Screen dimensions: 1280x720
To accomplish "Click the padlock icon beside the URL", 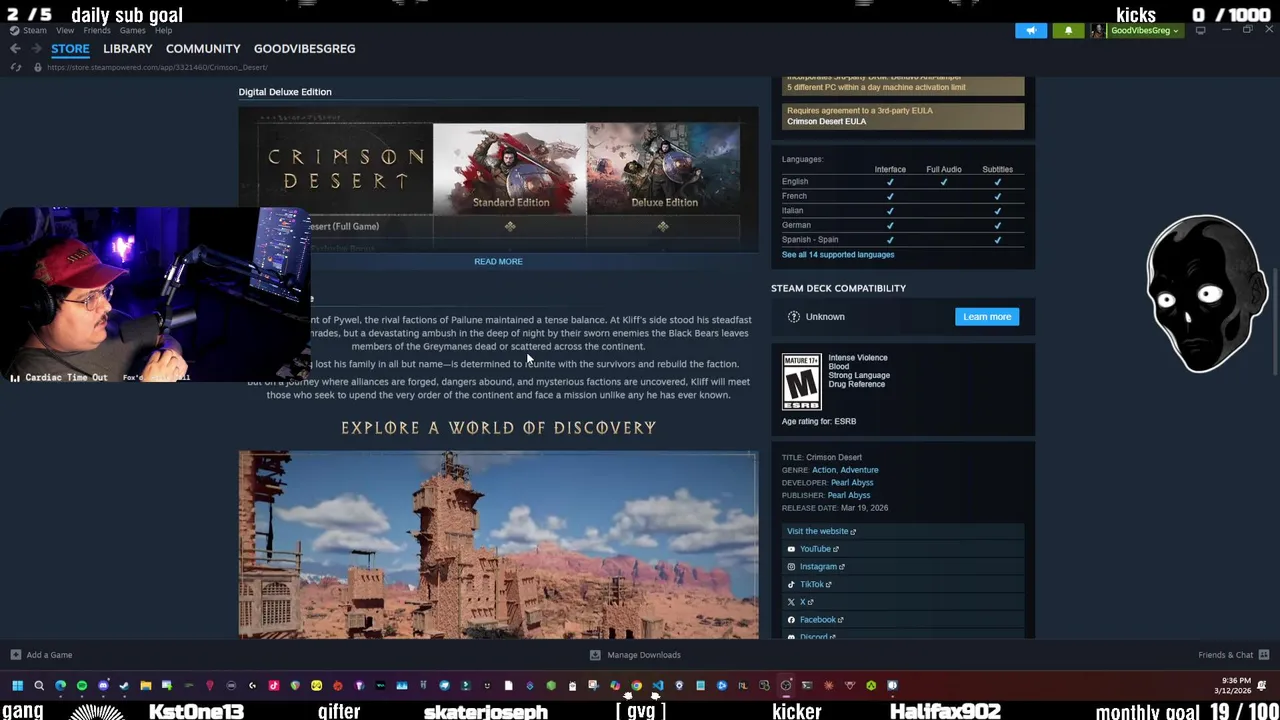I will tap(37, 67).
